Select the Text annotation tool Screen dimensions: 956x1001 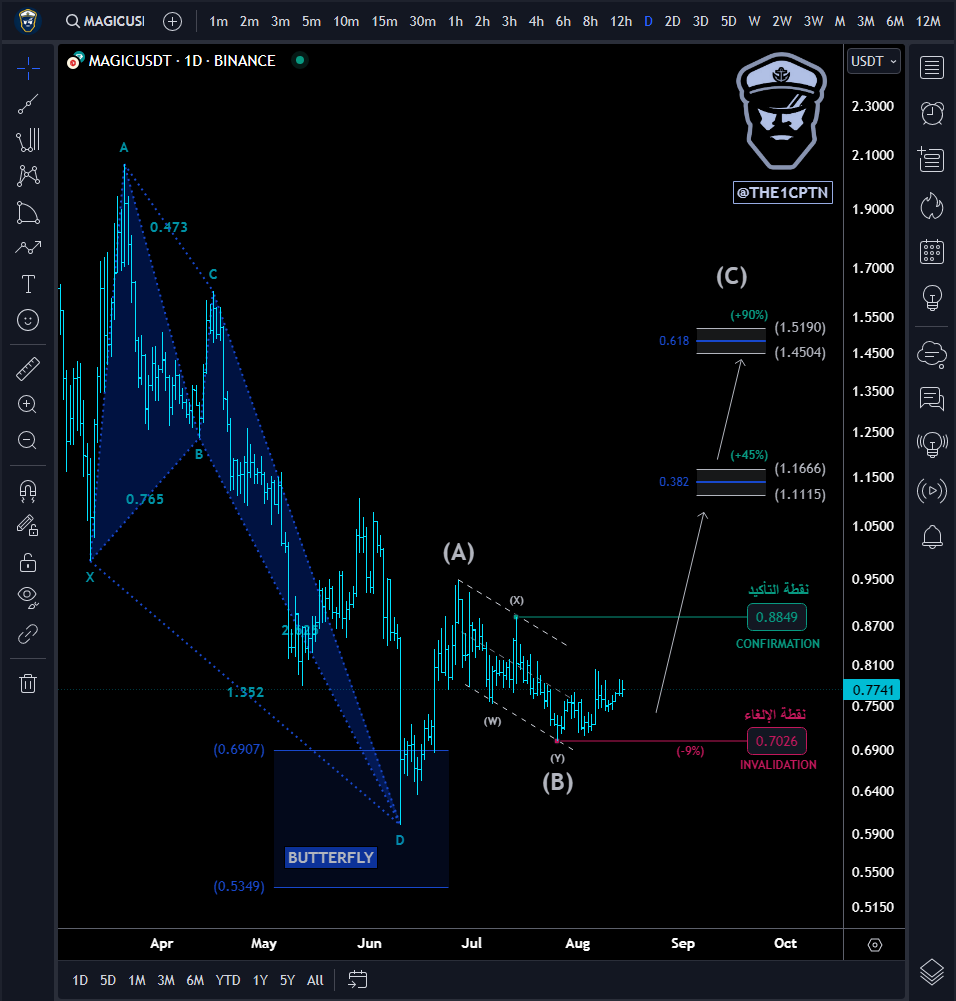28,284
